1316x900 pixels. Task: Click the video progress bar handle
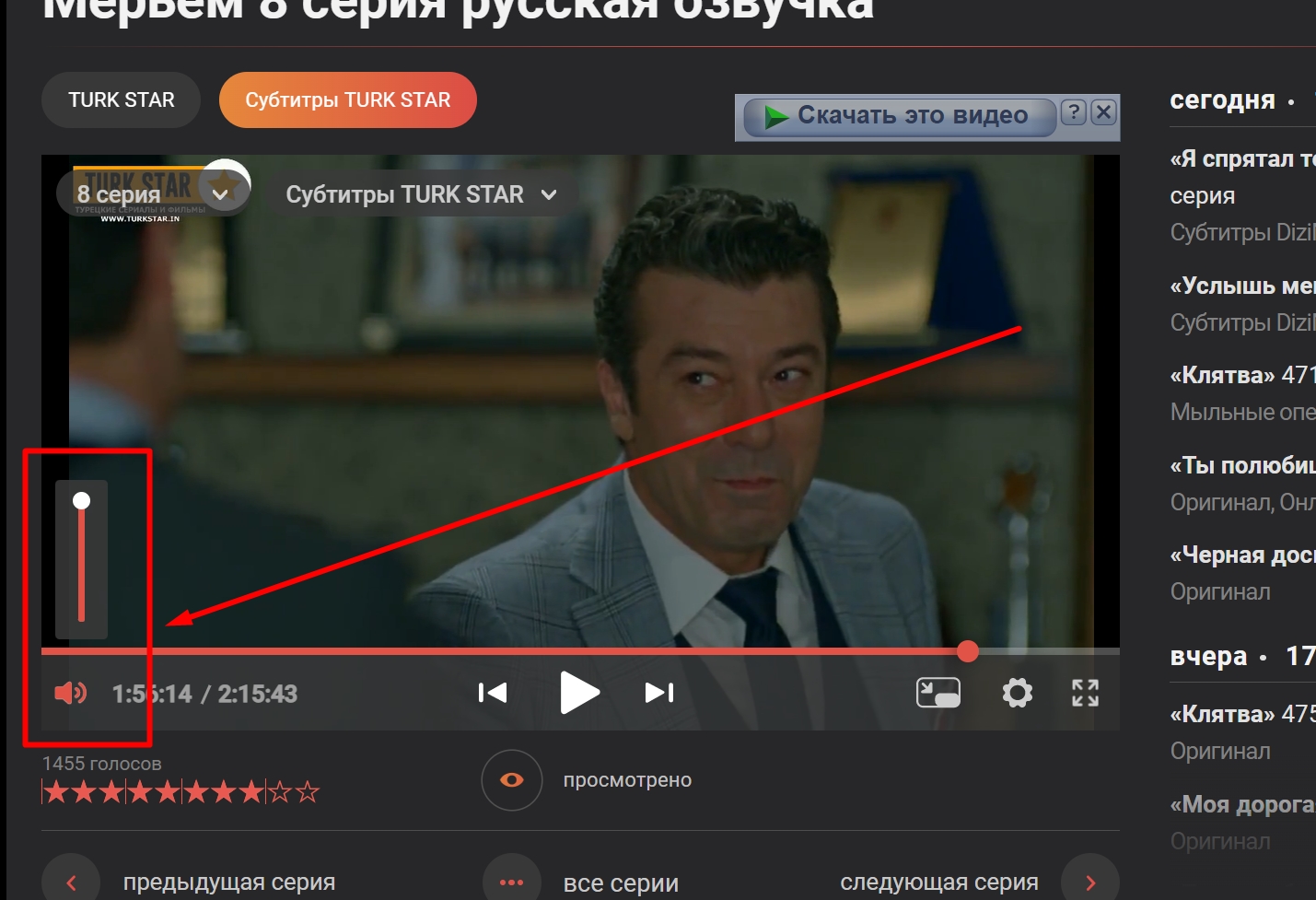click(x=967, y=651)
